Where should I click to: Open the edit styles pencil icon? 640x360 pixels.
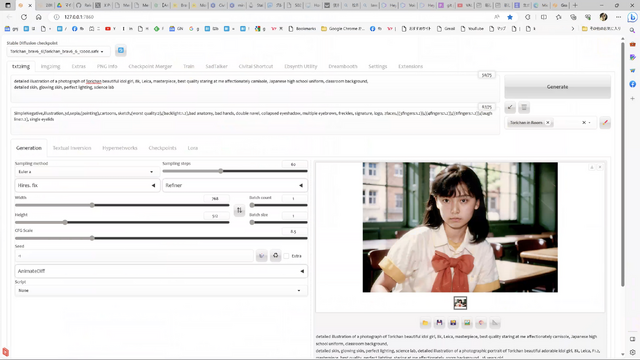[605, 122]
